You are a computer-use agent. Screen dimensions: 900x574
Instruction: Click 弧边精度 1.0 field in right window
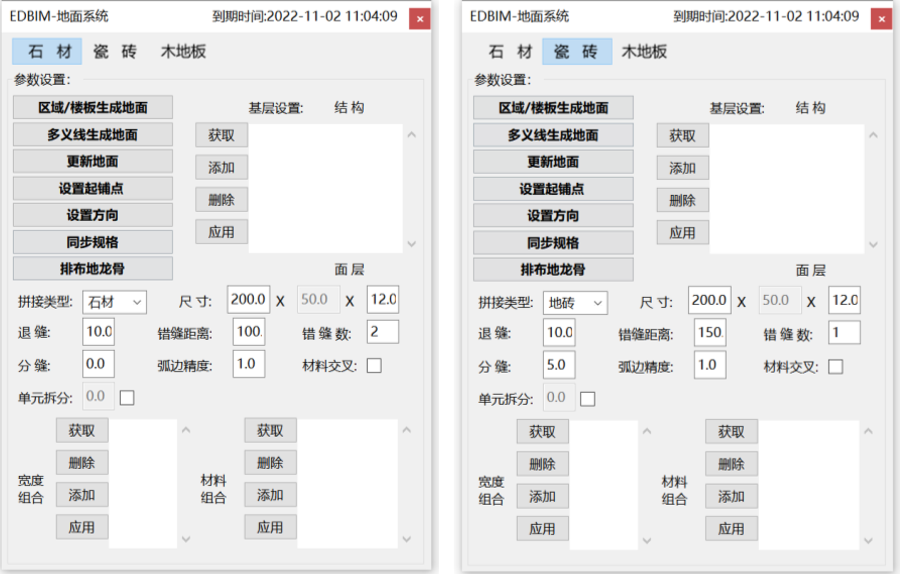710,364
